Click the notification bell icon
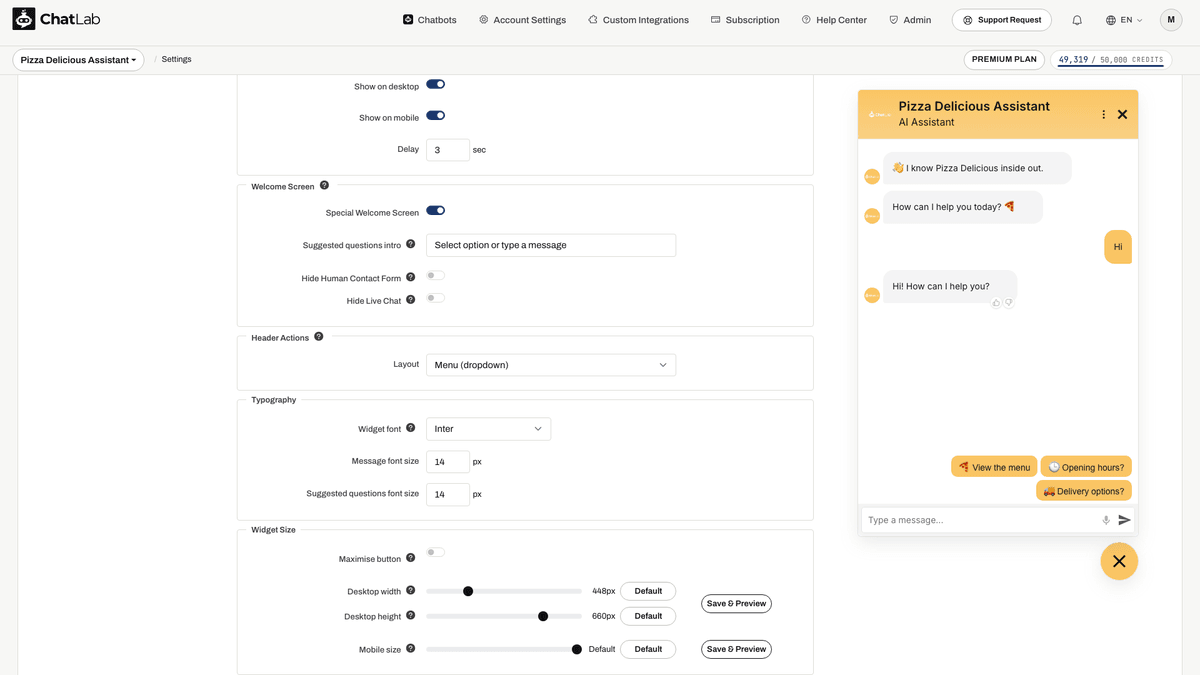 (x=1077, y=20)
